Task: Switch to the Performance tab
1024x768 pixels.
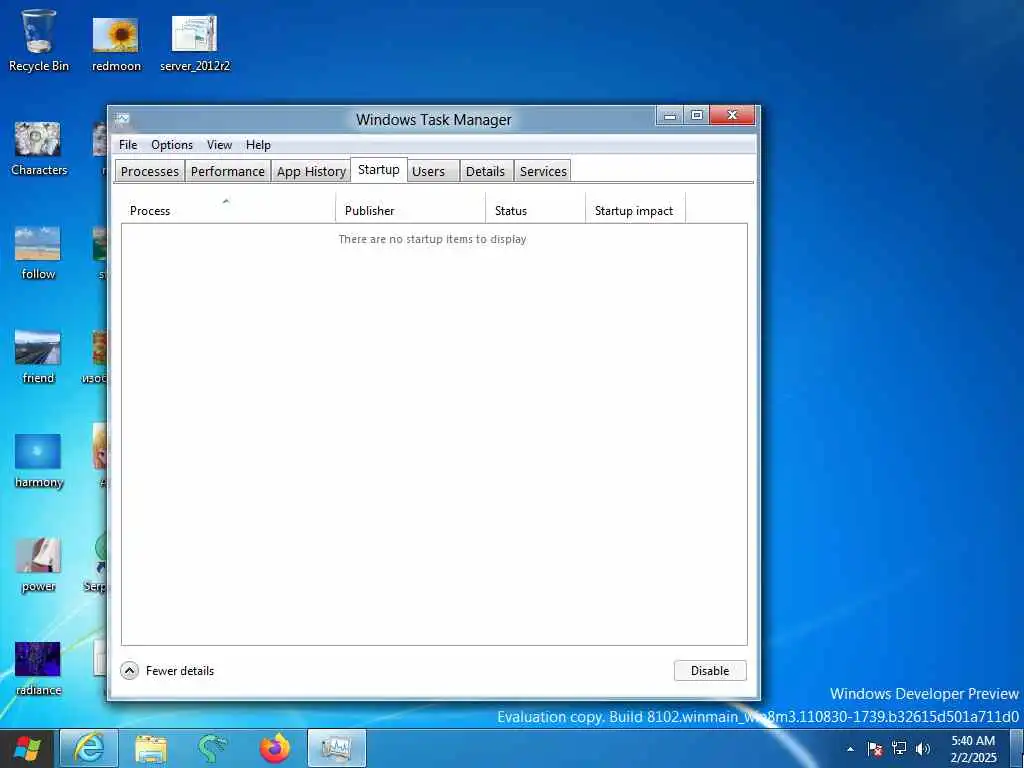Action: point(227,171)
